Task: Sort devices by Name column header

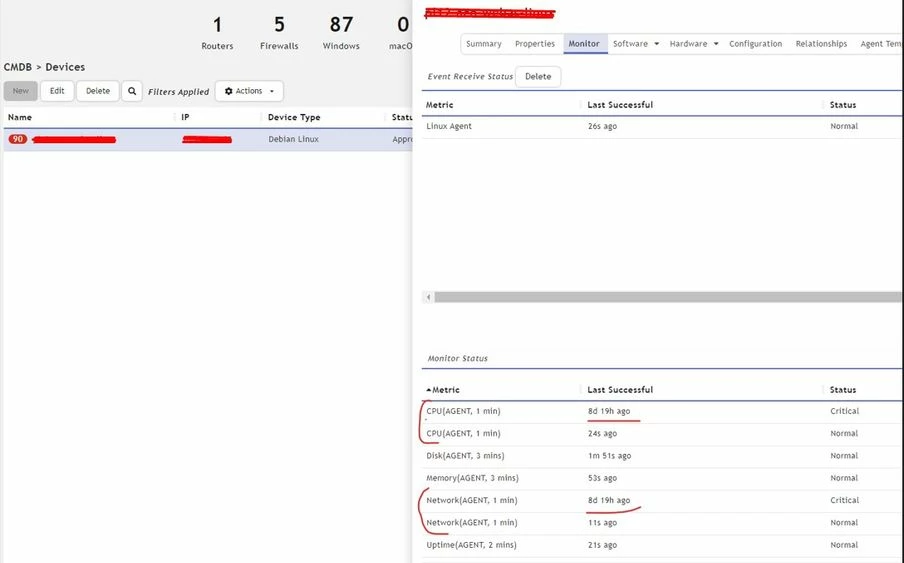Action: 20,117
